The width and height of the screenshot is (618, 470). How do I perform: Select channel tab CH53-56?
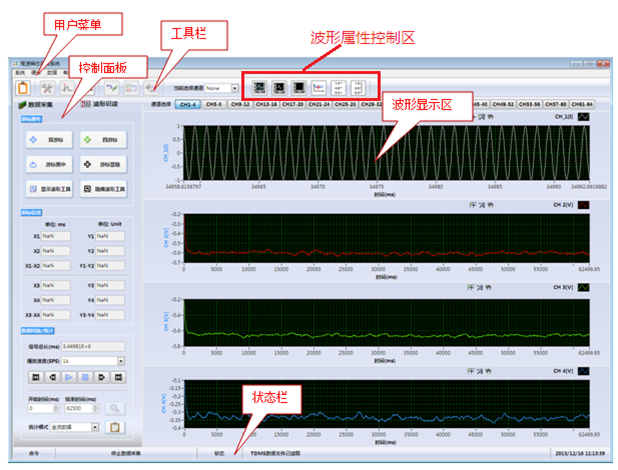point(529,104)
